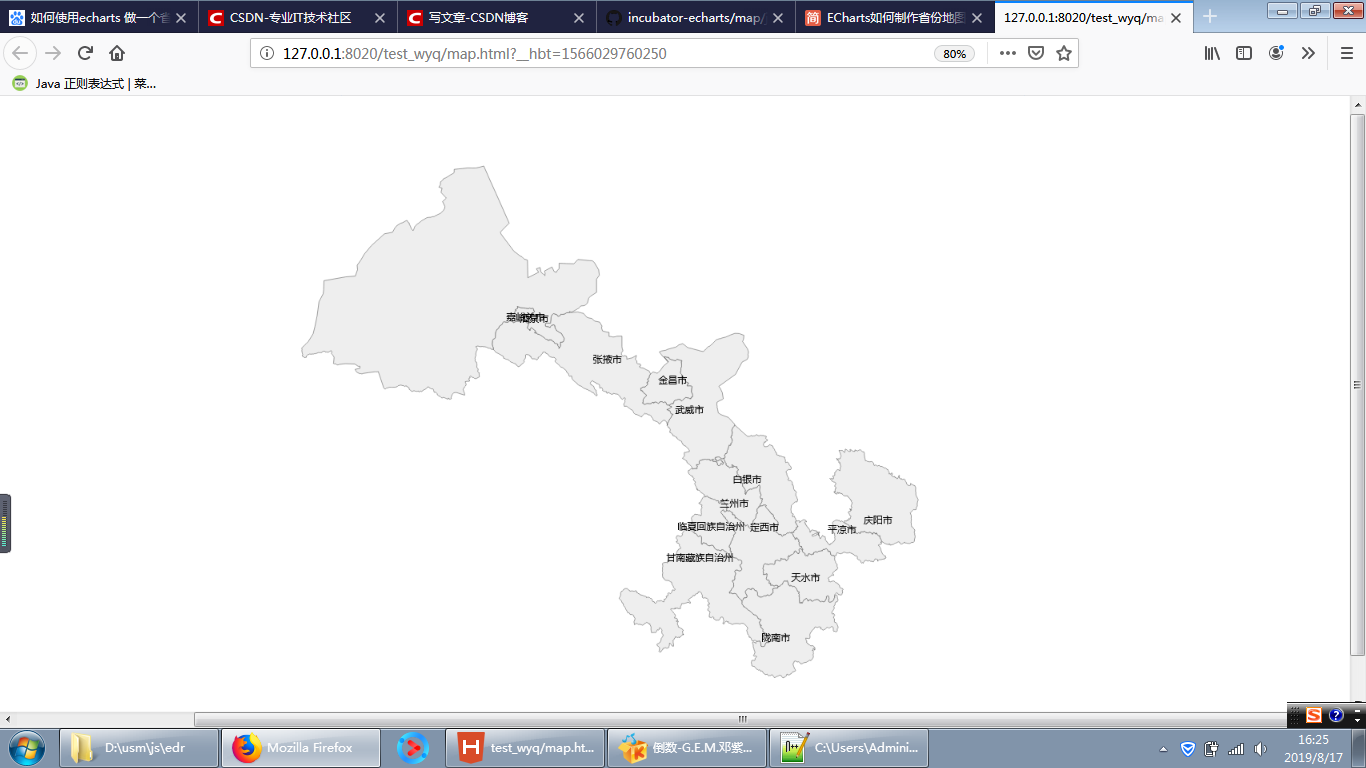Open test_wyq/map.html editor from the taskbar

524,747
